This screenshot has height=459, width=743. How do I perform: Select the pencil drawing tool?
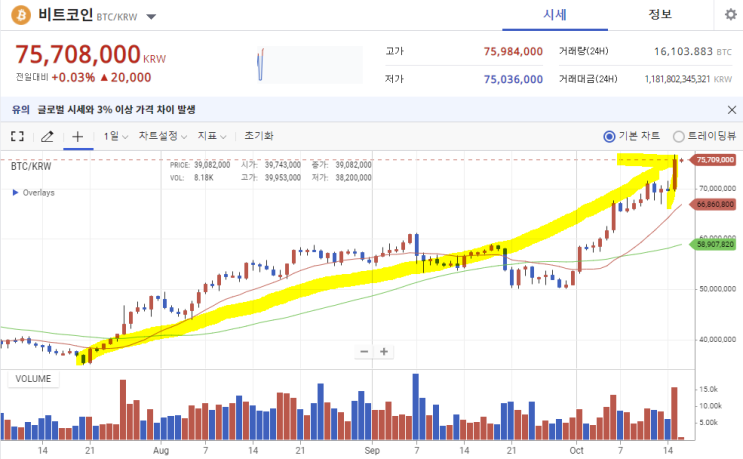point(47,136)
